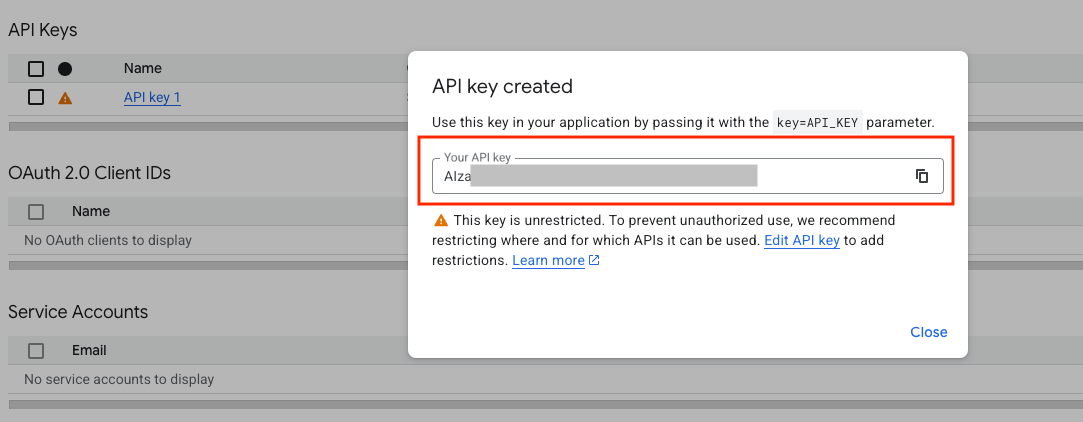The image size is (1083, 422).
Task: Close the API key created dialog
Action: pos(928,332)
